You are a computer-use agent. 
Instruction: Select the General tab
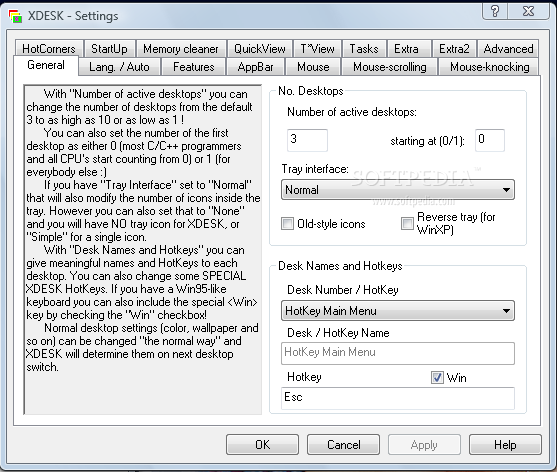click(46, 65)
